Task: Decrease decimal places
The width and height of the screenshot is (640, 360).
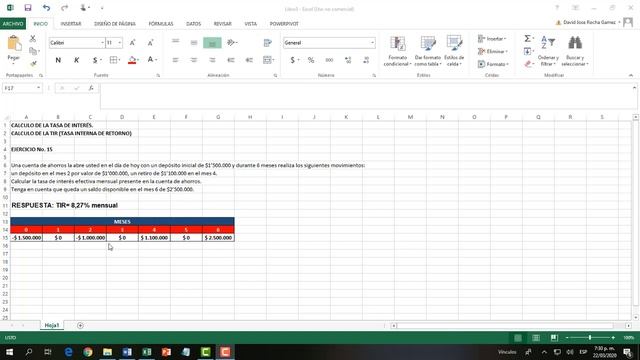Action: (x=366, y=60)
